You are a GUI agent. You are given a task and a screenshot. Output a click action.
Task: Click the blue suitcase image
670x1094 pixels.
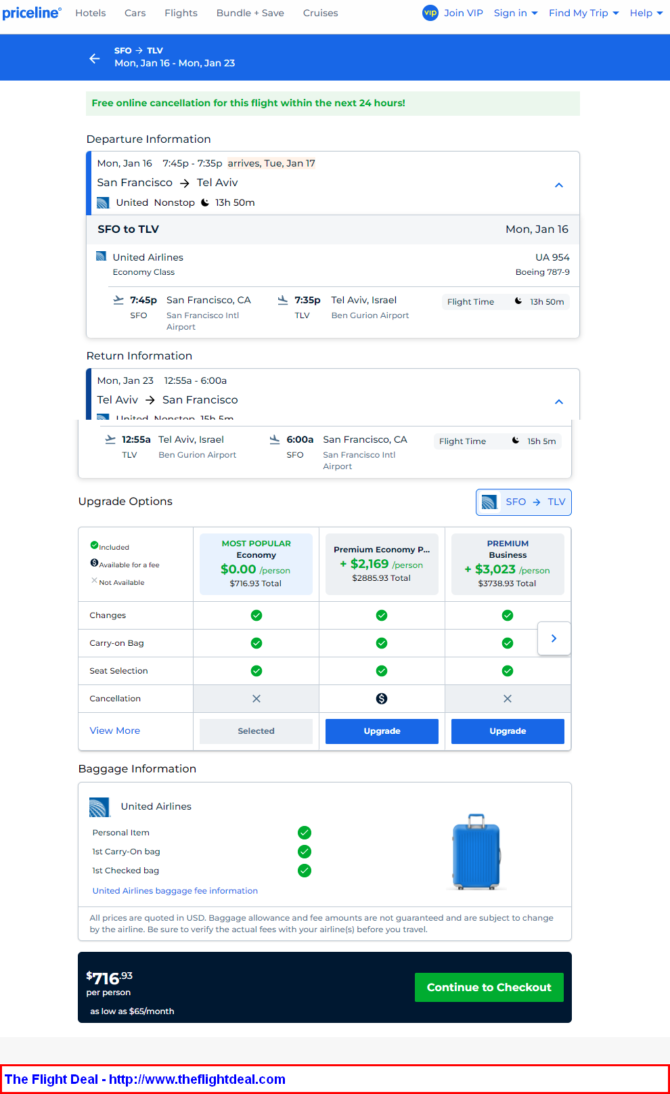[x=477, y=852]
